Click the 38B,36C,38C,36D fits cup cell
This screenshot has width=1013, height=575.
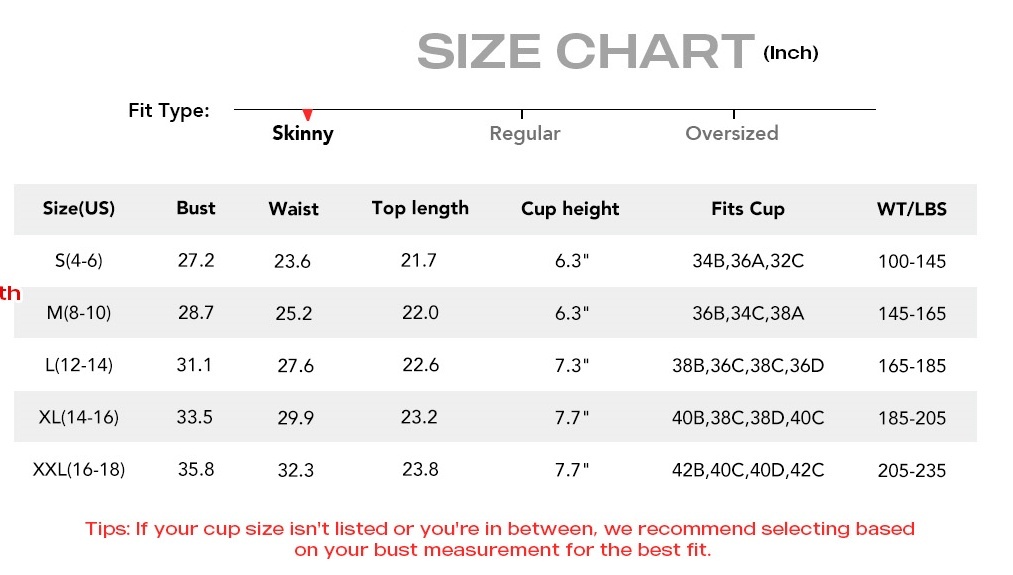[x=748, y=366]
